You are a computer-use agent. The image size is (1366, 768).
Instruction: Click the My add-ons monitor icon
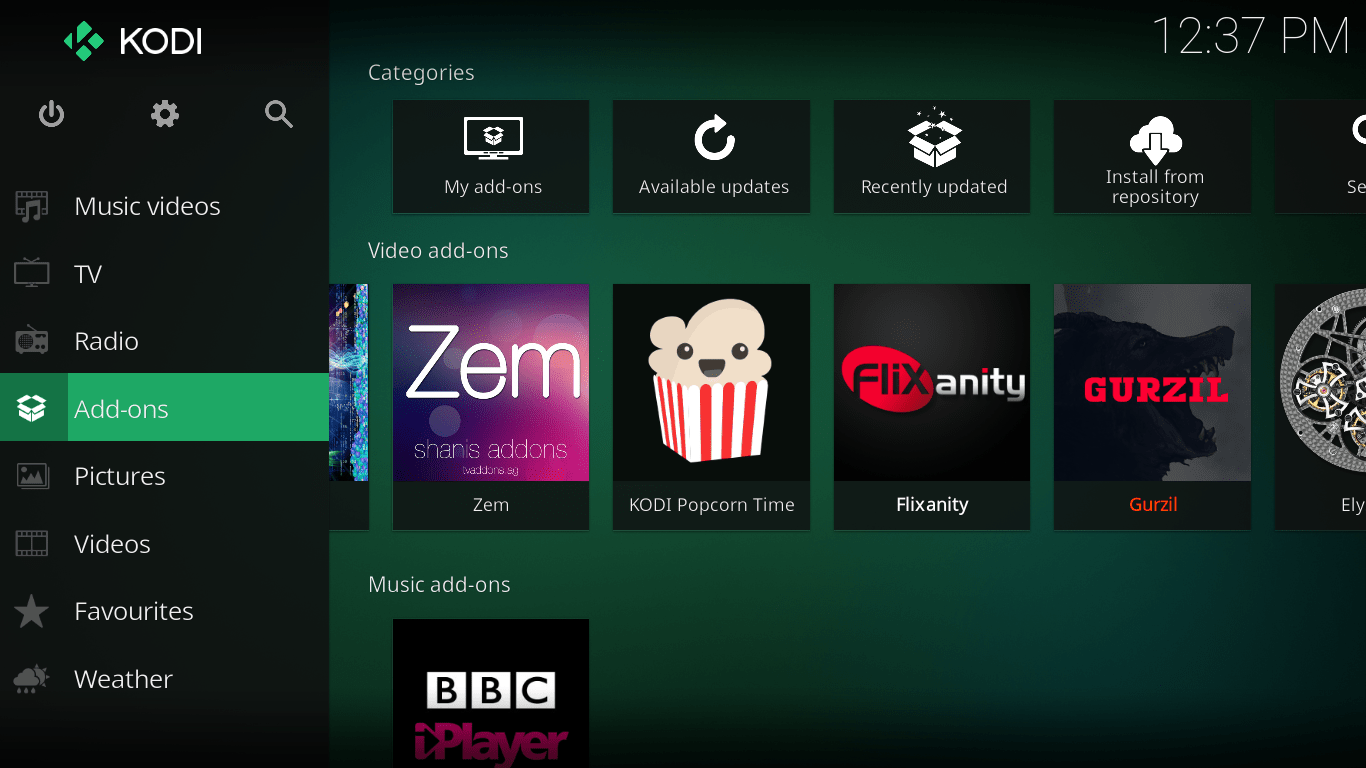(493, 138)
